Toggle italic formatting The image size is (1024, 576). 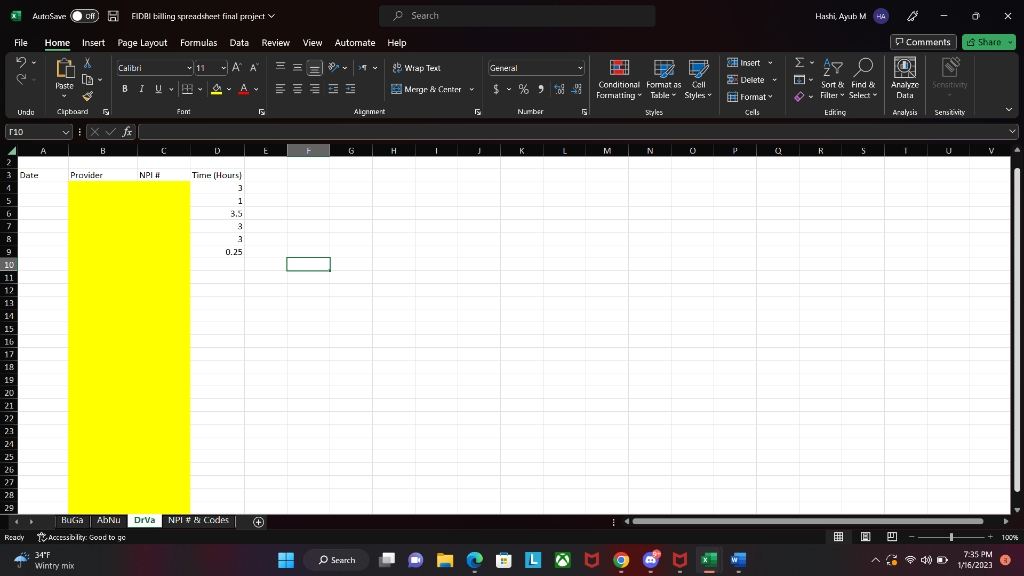pos(141,89)
